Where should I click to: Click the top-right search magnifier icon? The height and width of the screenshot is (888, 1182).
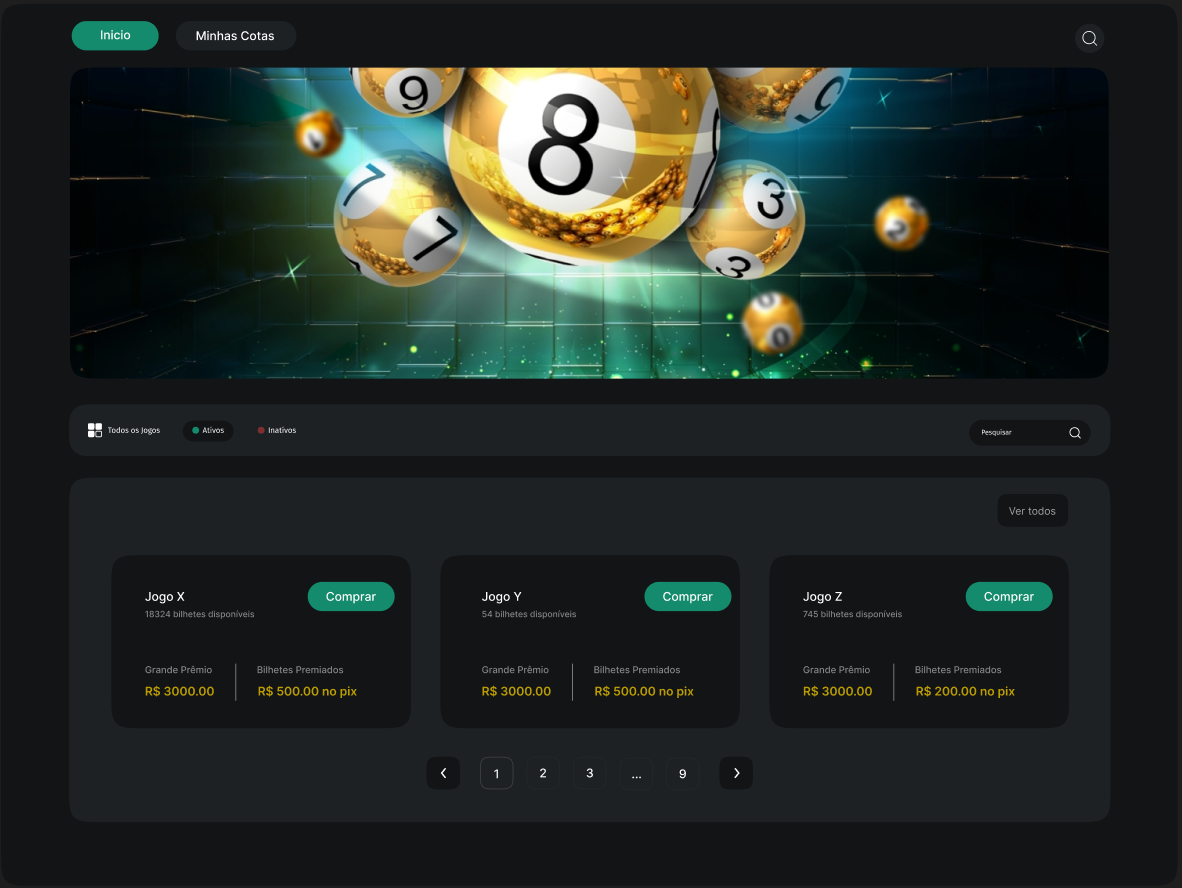(x=1089, y=38)
